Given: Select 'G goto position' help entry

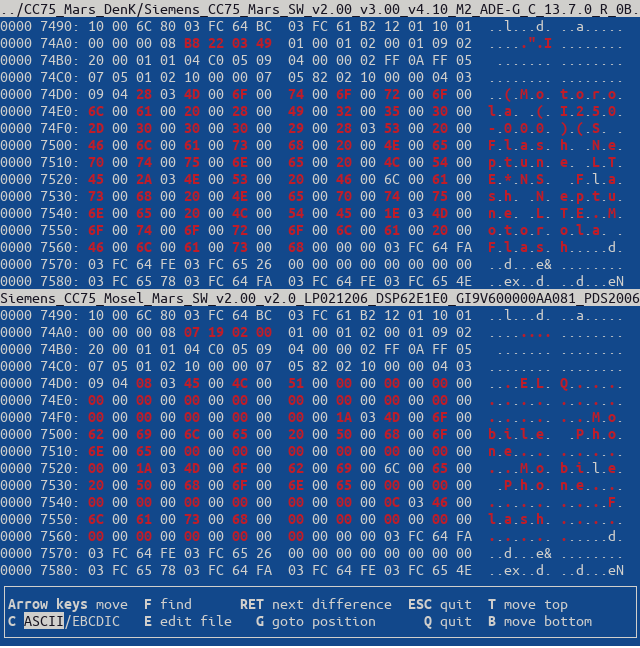Looking at the screenshot, I should click(316, 621).
